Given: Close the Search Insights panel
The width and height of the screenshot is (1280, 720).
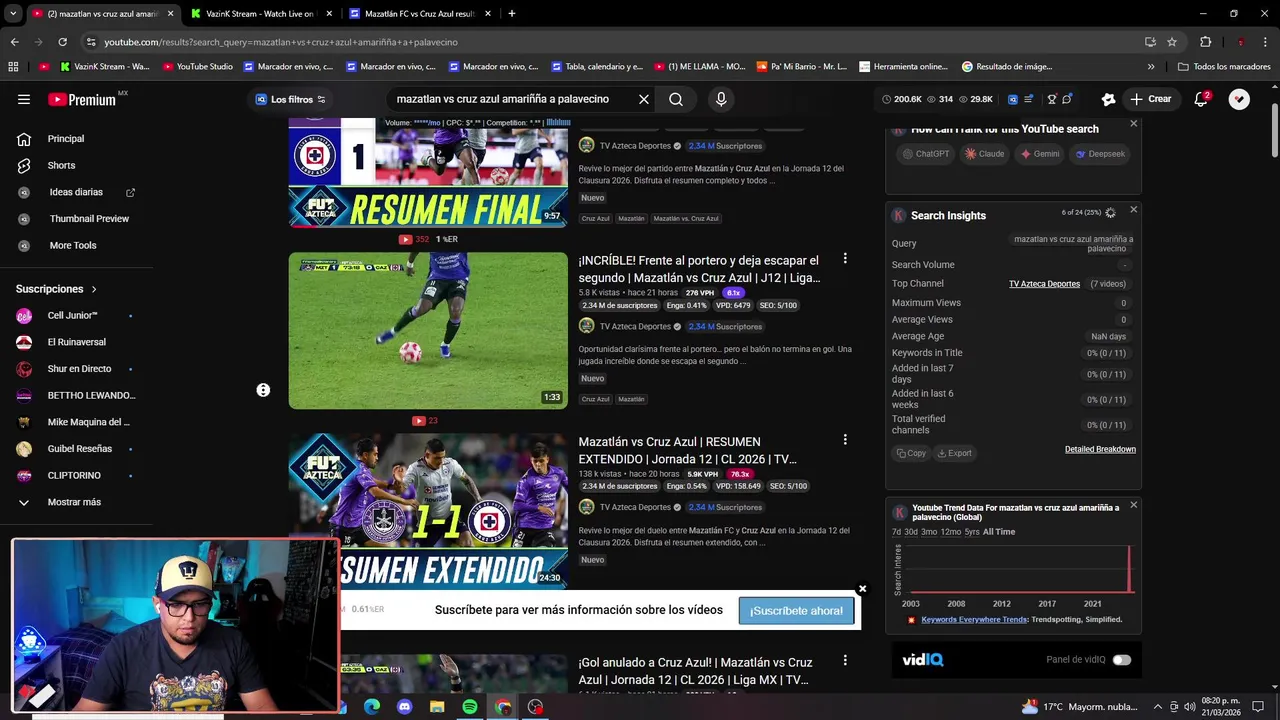Looking at the screenshot, I should (x=1133, y=209).
